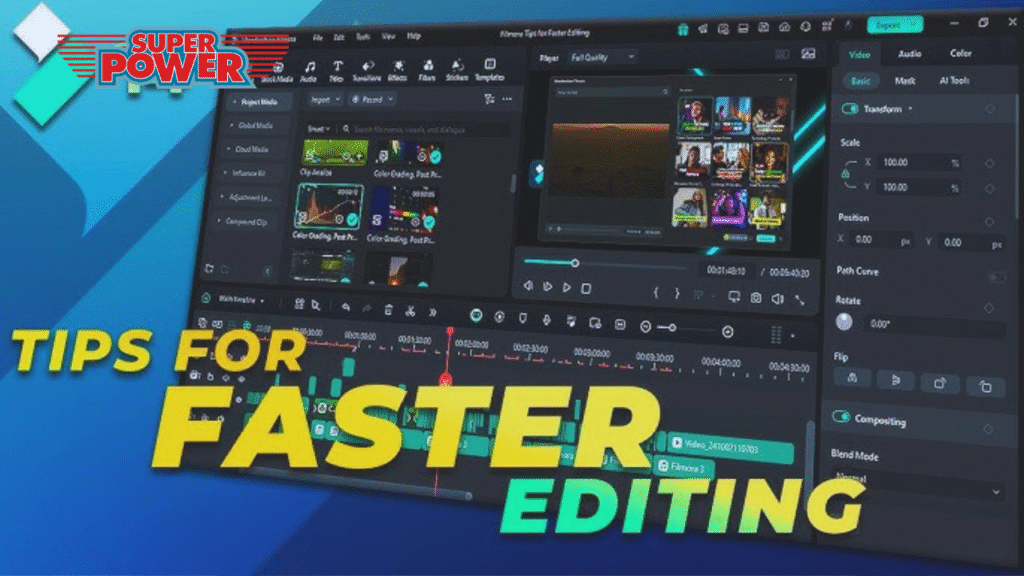Toggle the Compositing switch

840,417
